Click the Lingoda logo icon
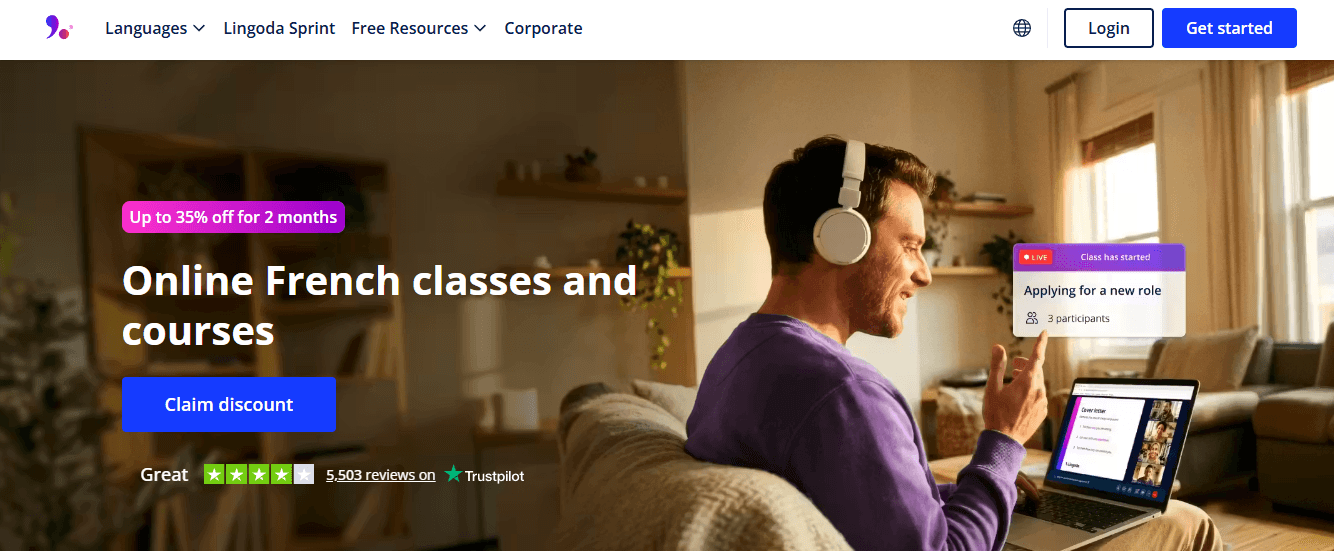The height and width of the screenshot is (551, 1334). coord(59,28)
